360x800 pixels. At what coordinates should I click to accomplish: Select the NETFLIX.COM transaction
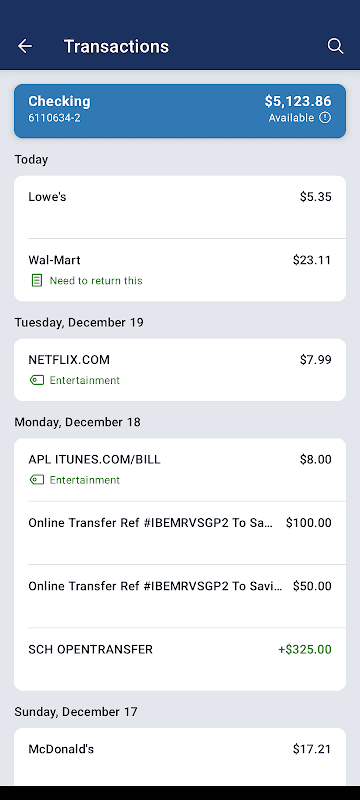pyautogui.click(x=180, y=370)
